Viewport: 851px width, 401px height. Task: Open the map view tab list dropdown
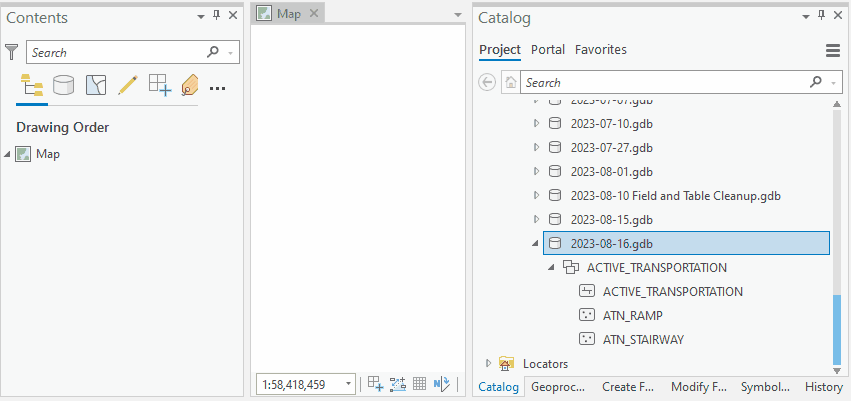coord(458,15)
